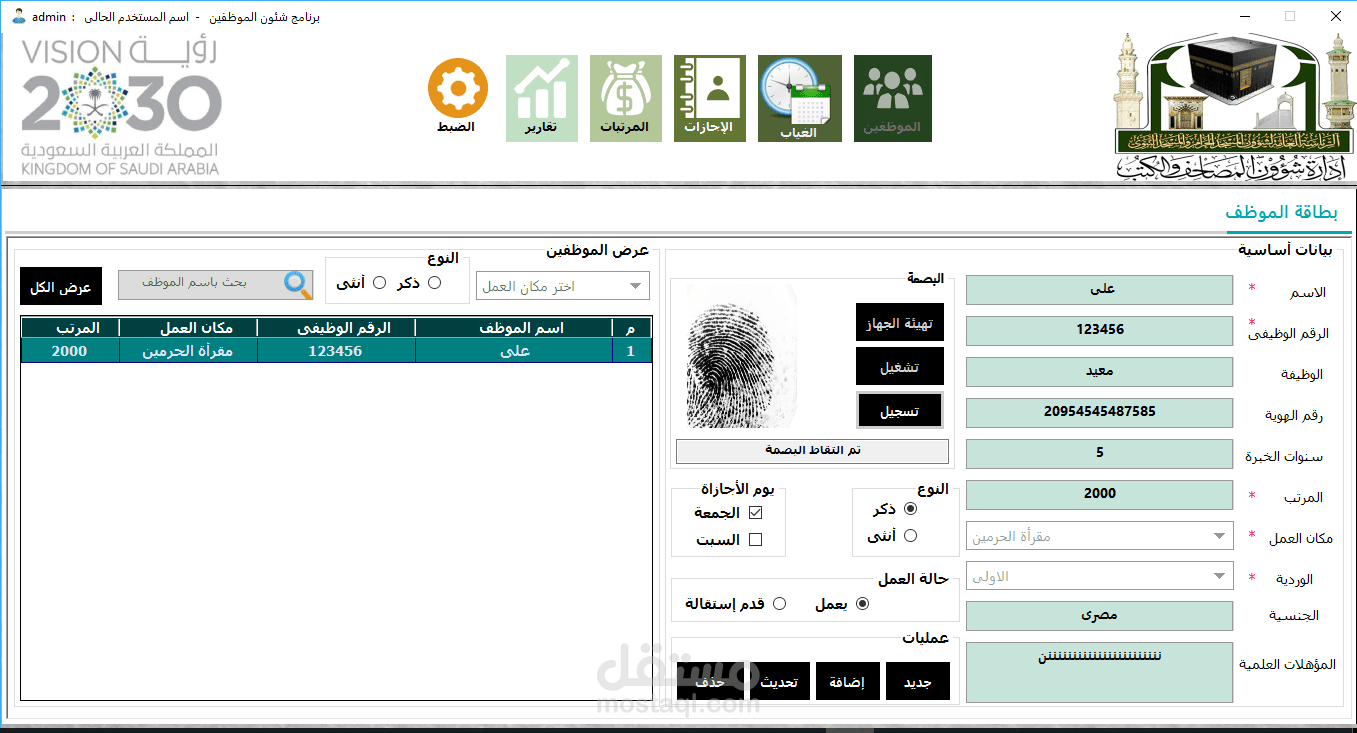Open the الإجازات leaves section
The image size is (1357, 733).
pos(709,97)
